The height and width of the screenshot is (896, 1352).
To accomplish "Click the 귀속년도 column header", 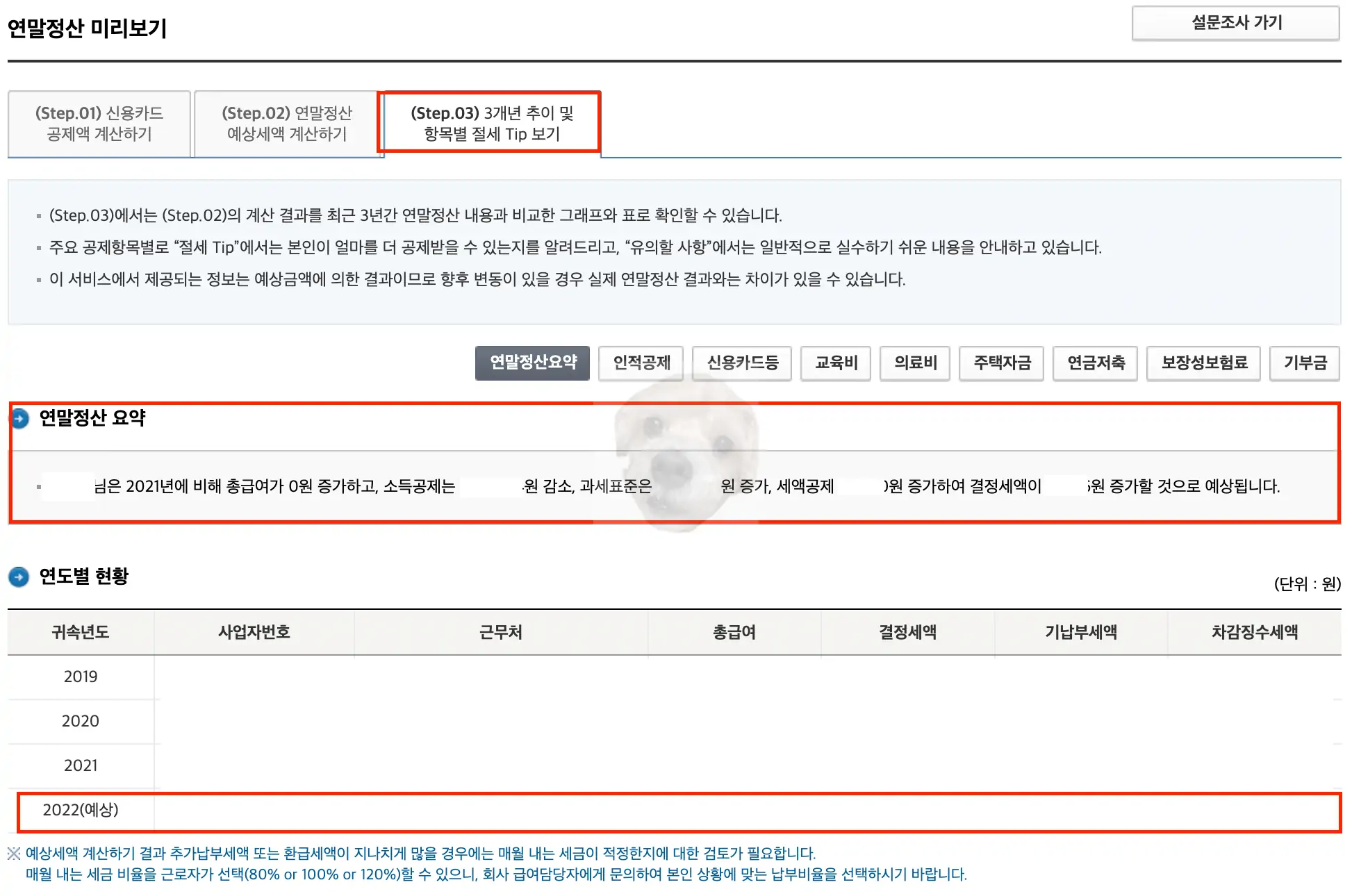I will [81, 632].
